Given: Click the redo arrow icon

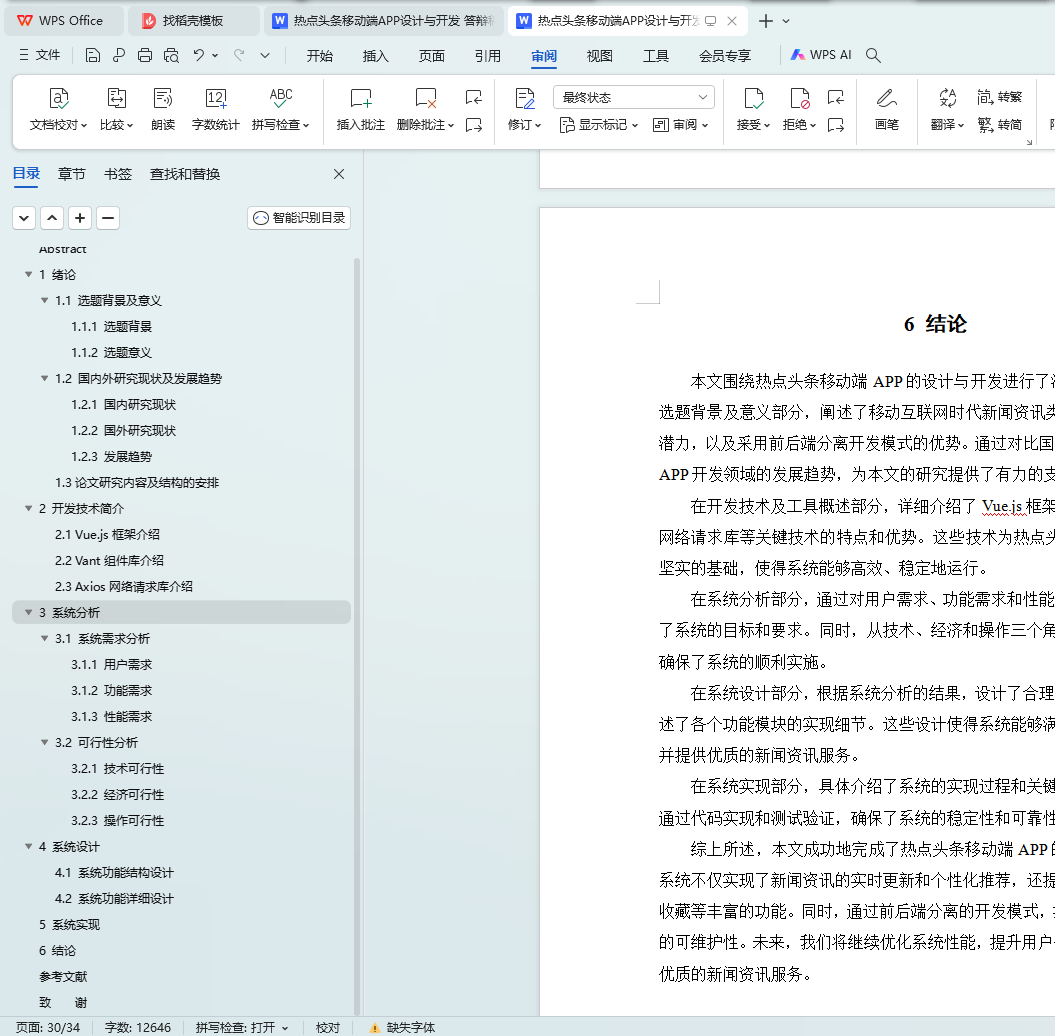Looking at the screenshot, I should coord(239,55).
